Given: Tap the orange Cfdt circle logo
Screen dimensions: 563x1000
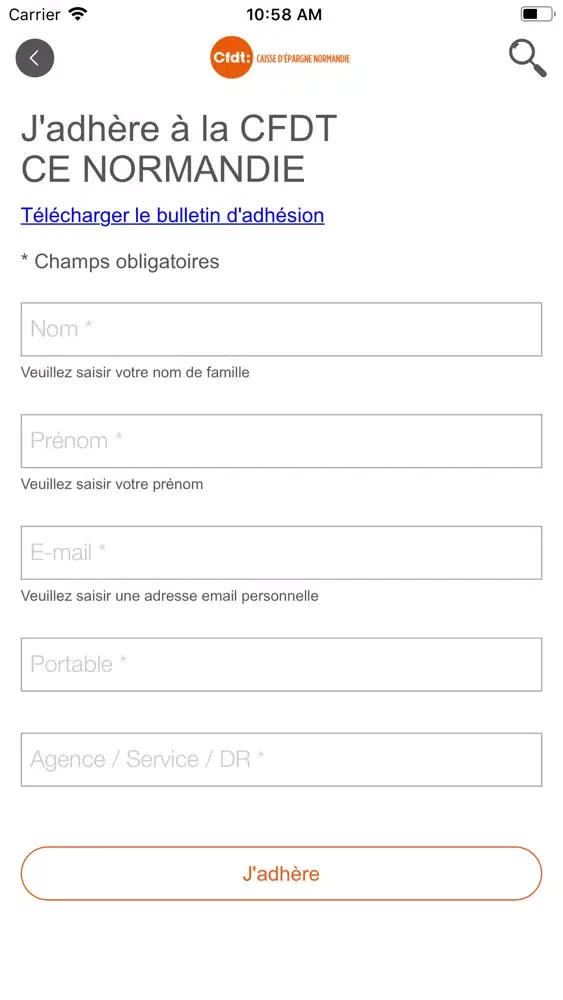Looking at the screenshot, I should point(231,57).
